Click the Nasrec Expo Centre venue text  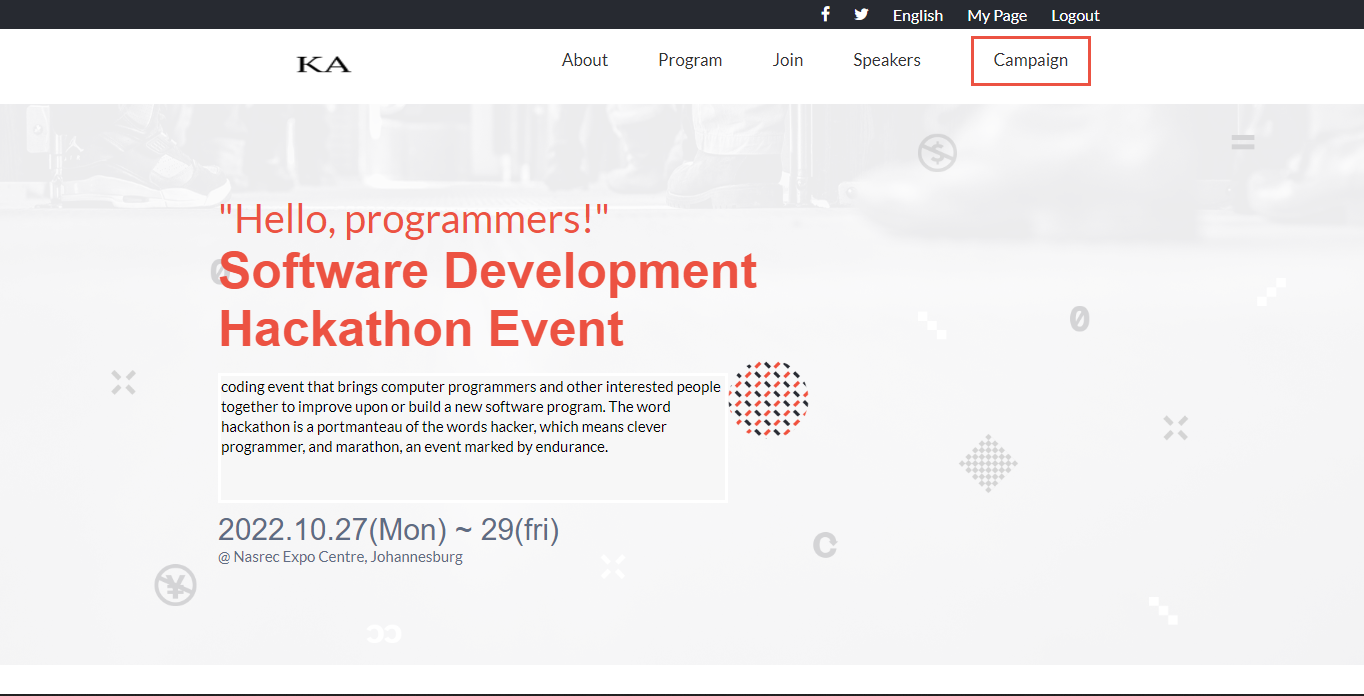[x=341, y=556]
